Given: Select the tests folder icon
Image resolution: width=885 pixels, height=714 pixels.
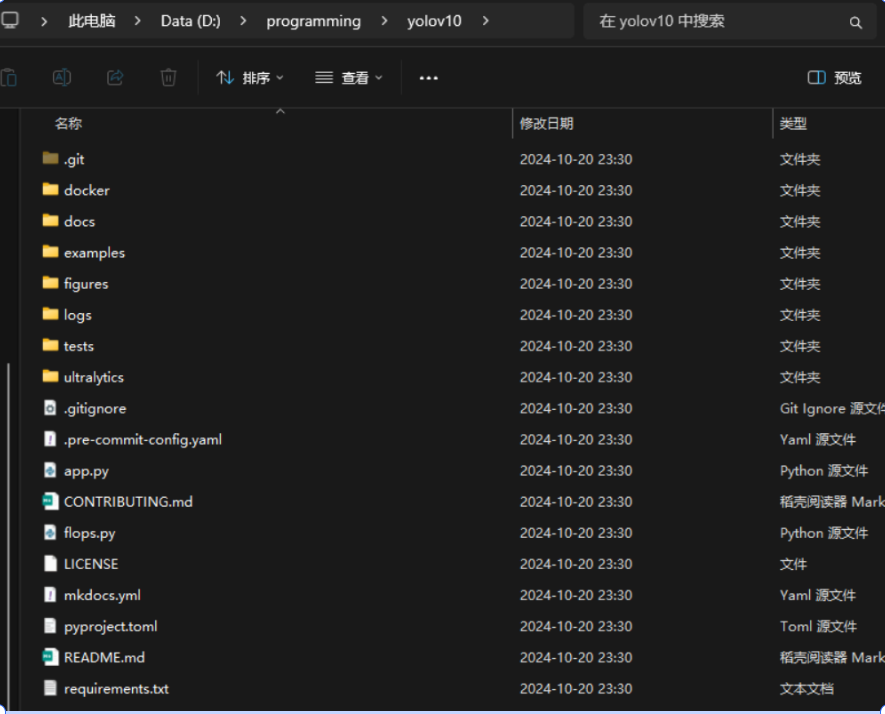Looking at the screenshot, I should point(50,344).
